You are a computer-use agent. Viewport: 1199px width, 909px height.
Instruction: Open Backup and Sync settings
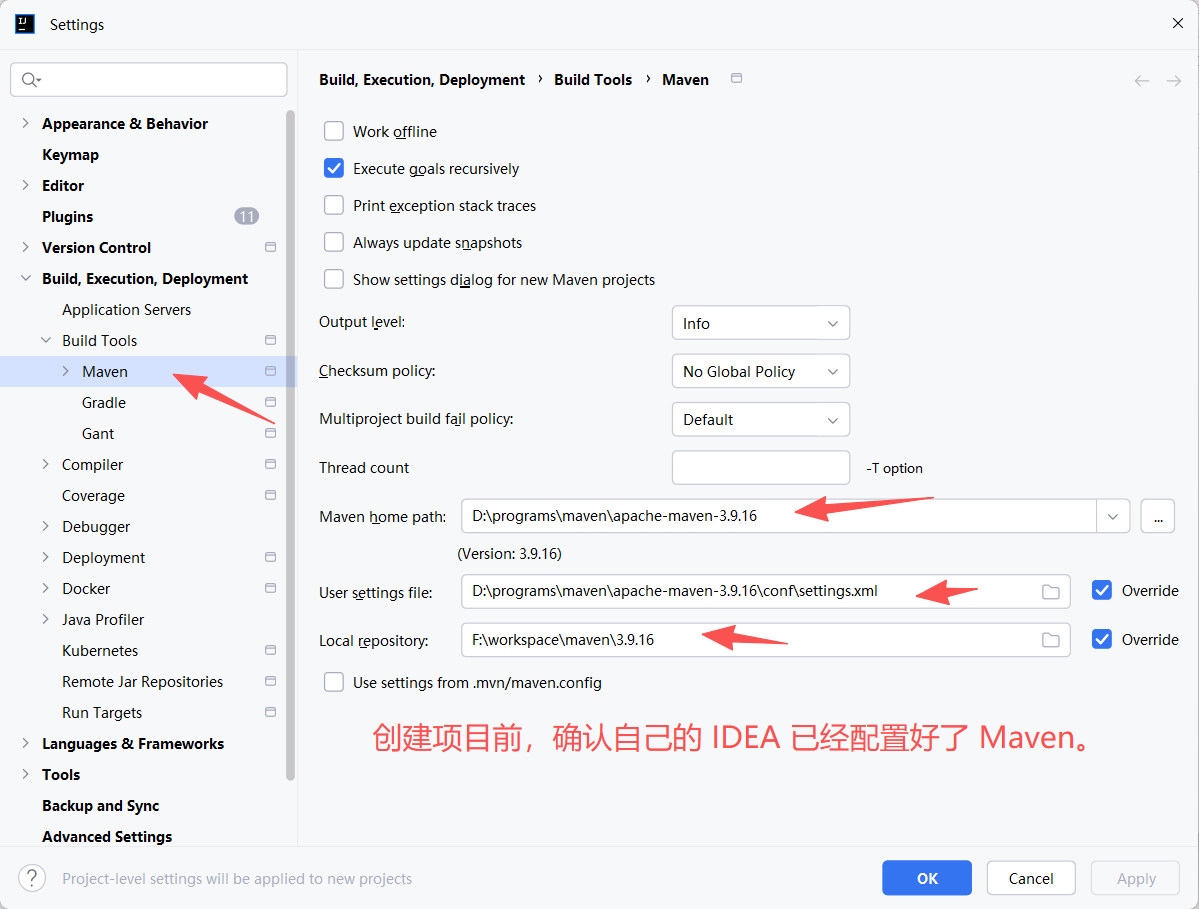click(100, 806)
